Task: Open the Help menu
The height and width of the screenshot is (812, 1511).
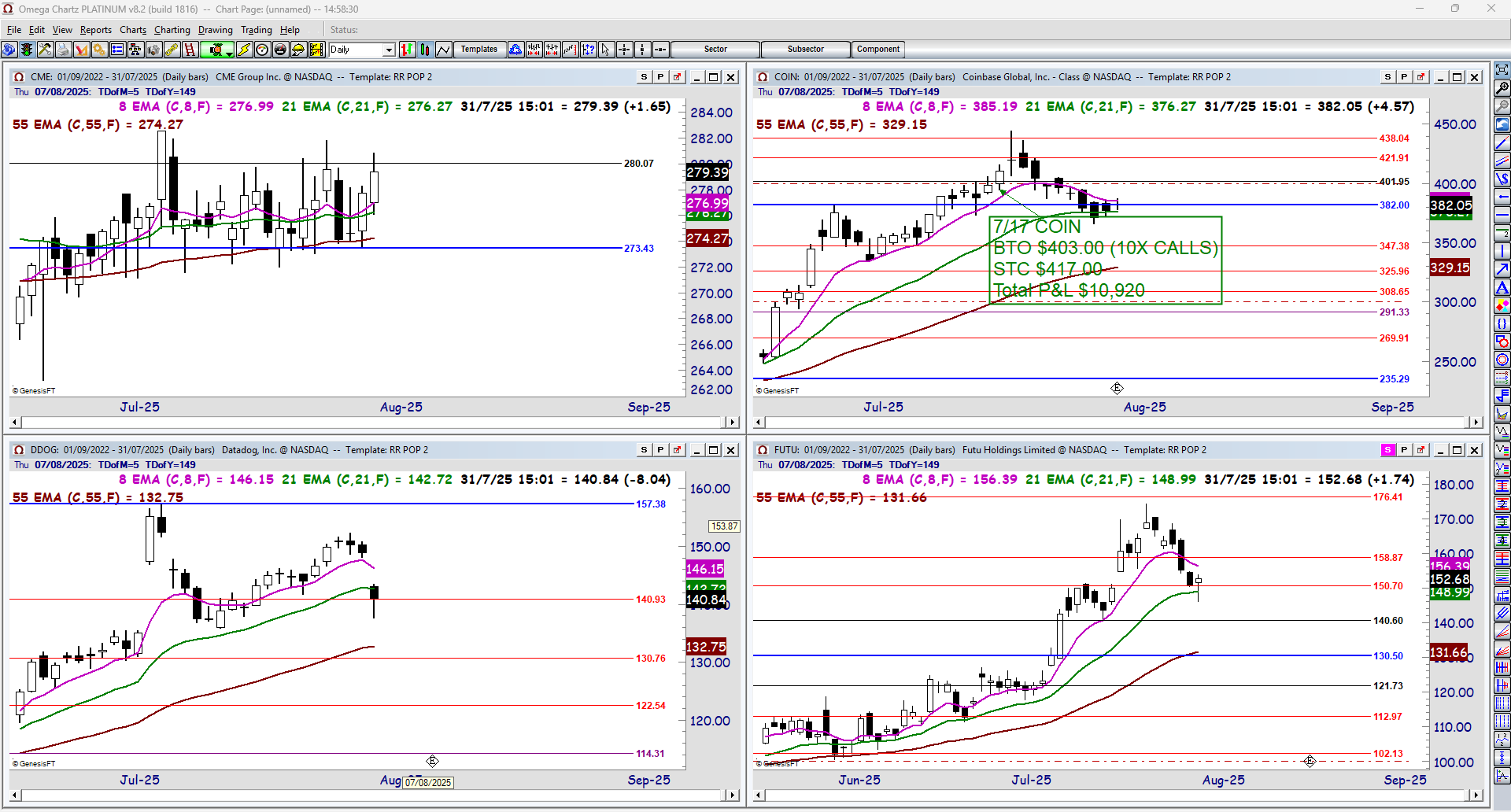Action: coord(290,30)
